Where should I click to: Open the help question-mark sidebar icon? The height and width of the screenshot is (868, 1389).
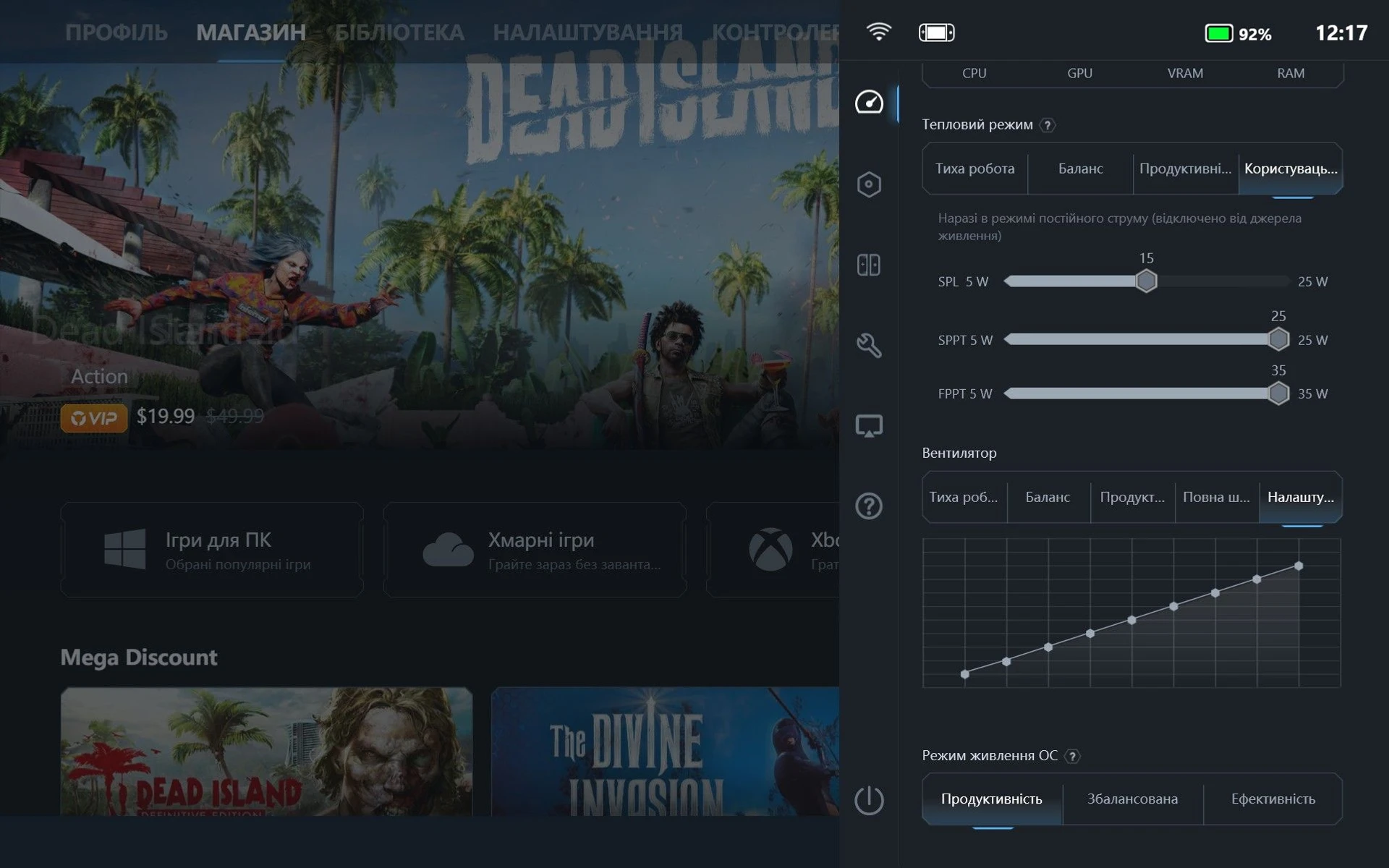[869, 506]
